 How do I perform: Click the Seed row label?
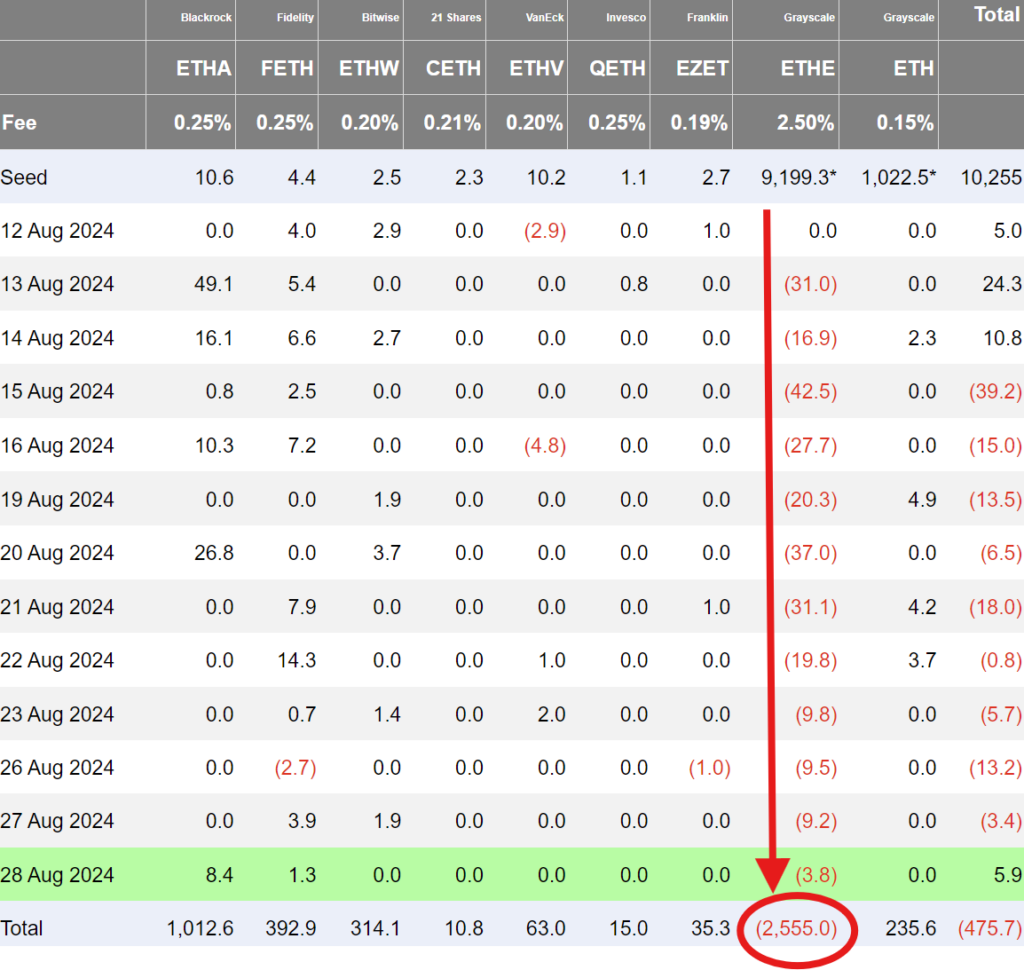click(x=24, y=178)
